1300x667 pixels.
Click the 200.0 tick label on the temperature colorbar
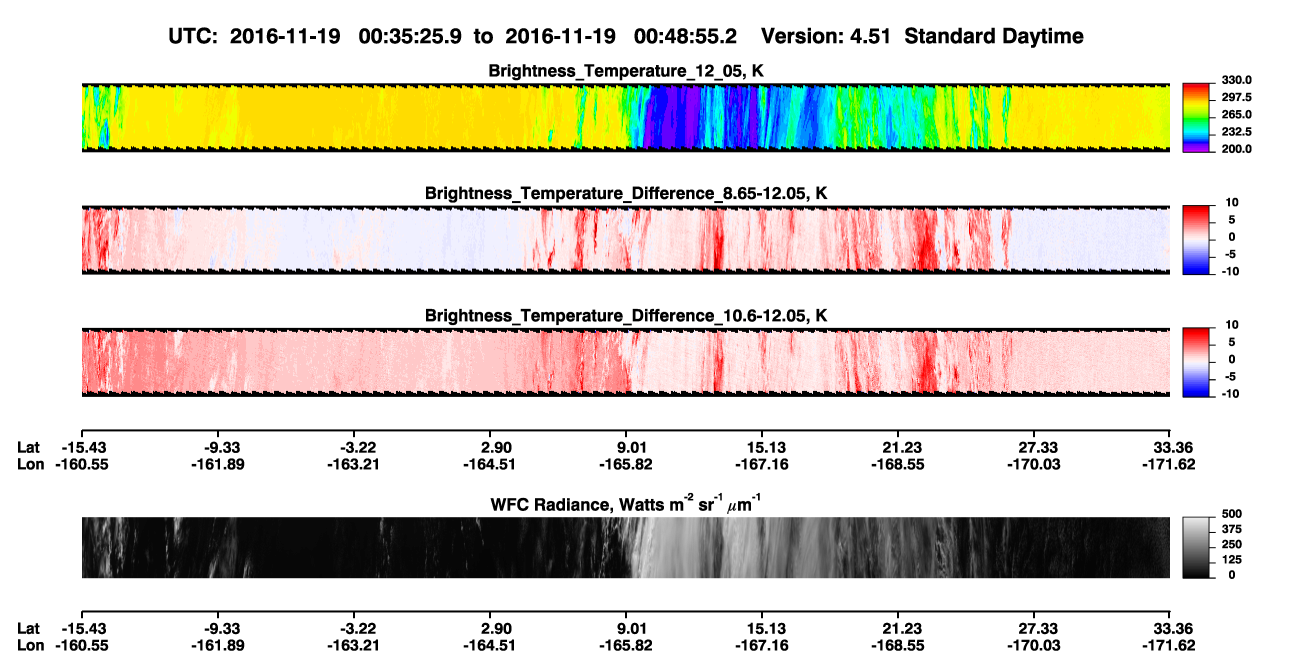point(1235,148)
